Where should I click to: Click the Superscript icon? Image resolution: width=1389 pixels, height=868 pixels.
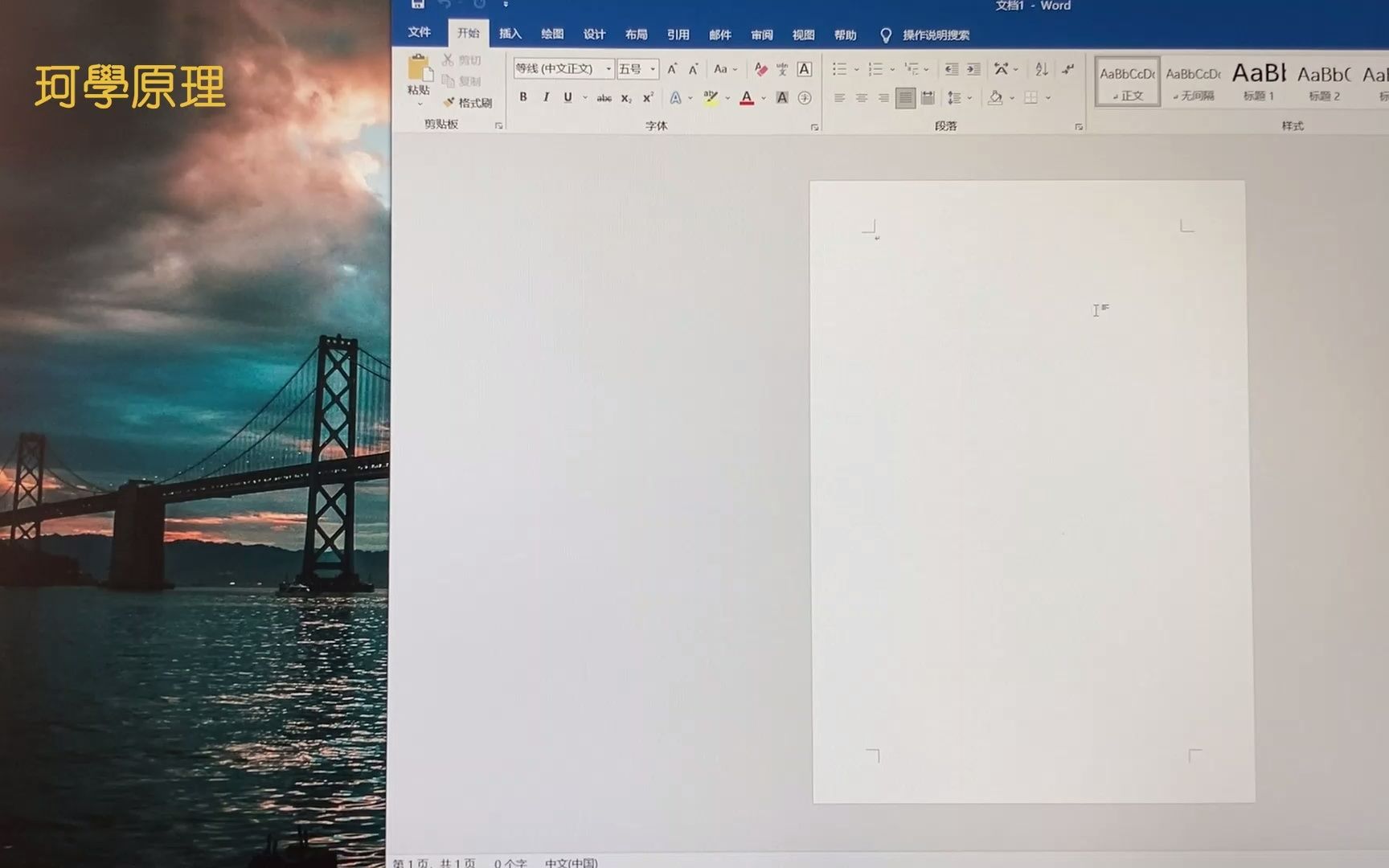click(647, 98)
